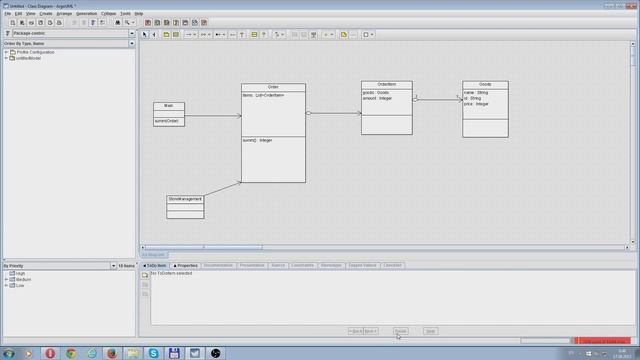Open the Create menu
Screen dimensions: 640x360
point(46,13)
